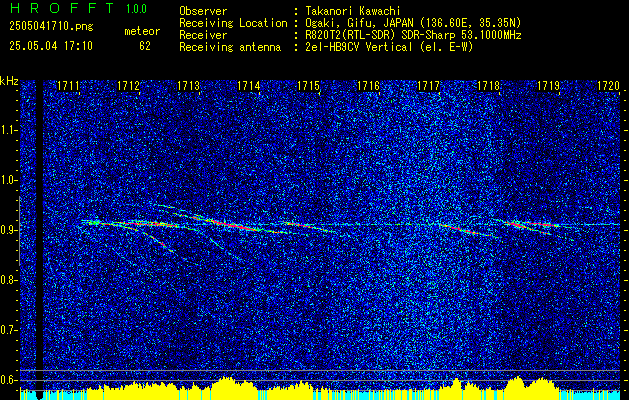
Task: Click the 1714 time marker
Action: click(248, 86)
